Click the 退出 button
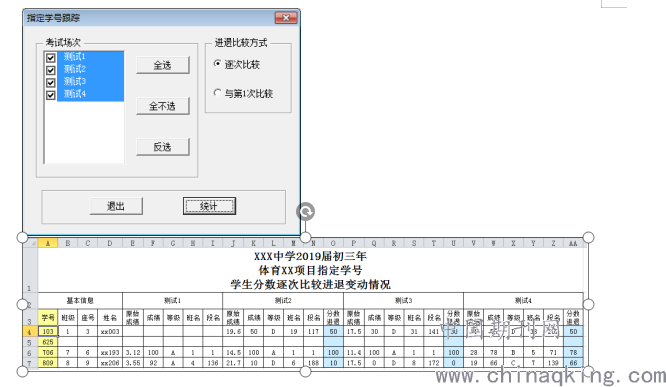The height and width of the screenshot is (387, 666). pos(116,206)
